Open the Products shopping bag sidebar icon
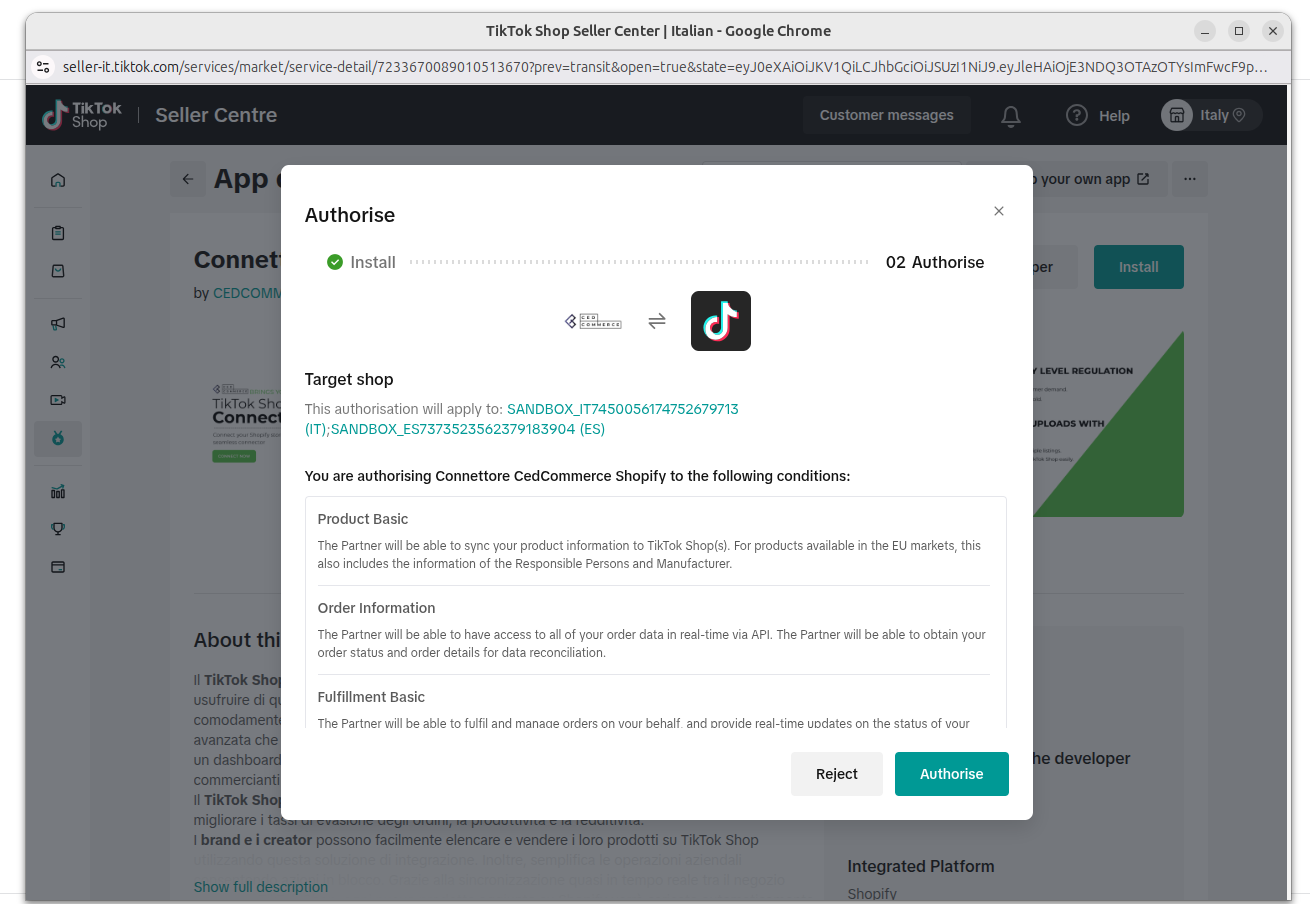Viewport: 1310px width, 904px height. point(58,271)
